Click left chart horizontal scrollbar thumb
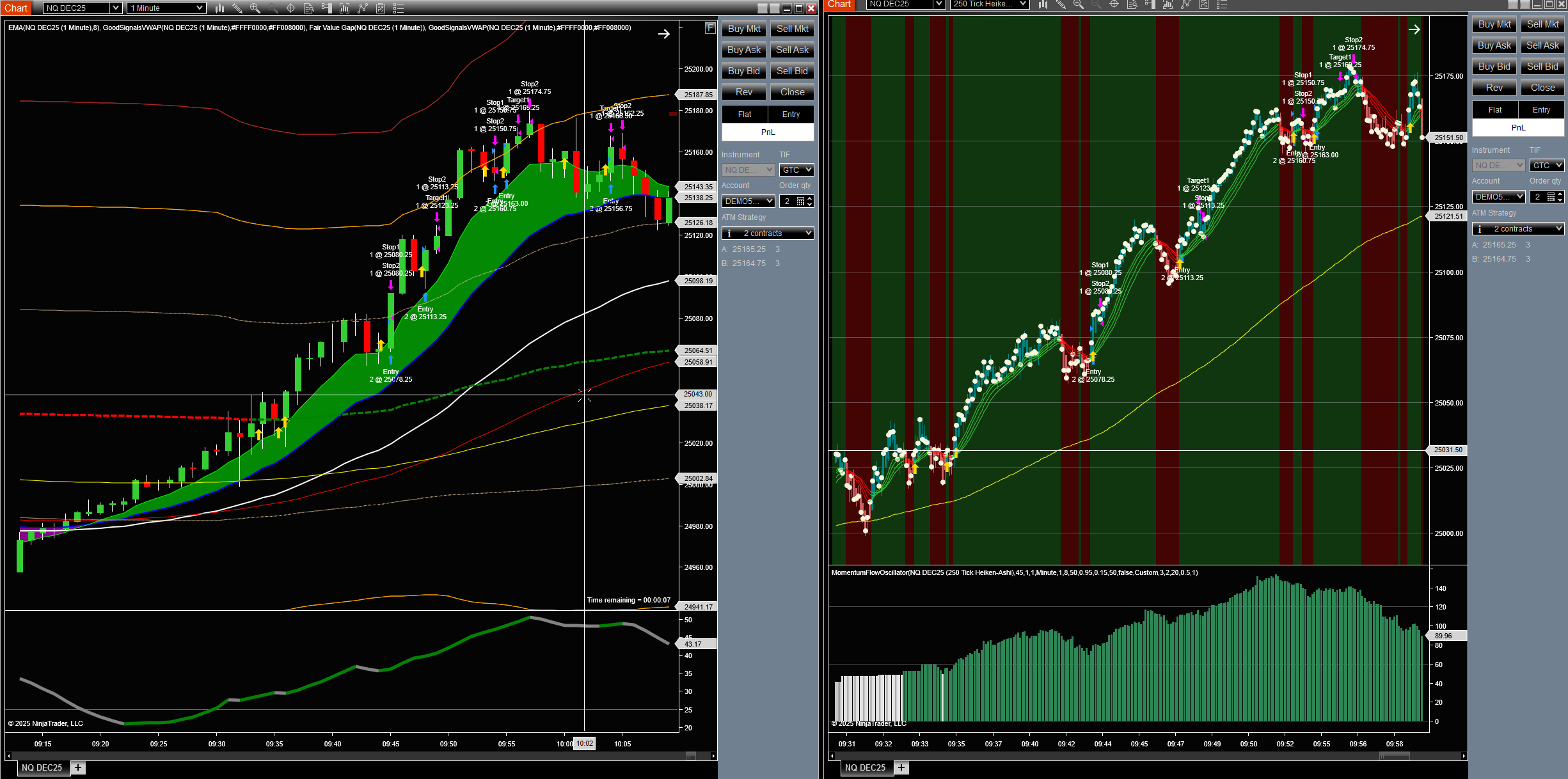 690,756
